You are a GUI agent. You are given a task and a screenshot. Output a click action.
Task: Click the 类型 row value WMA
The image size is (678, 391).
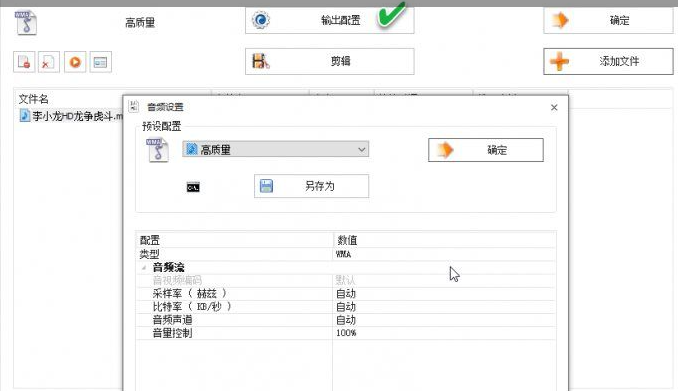pyautogui.click(x=444, y=254)
